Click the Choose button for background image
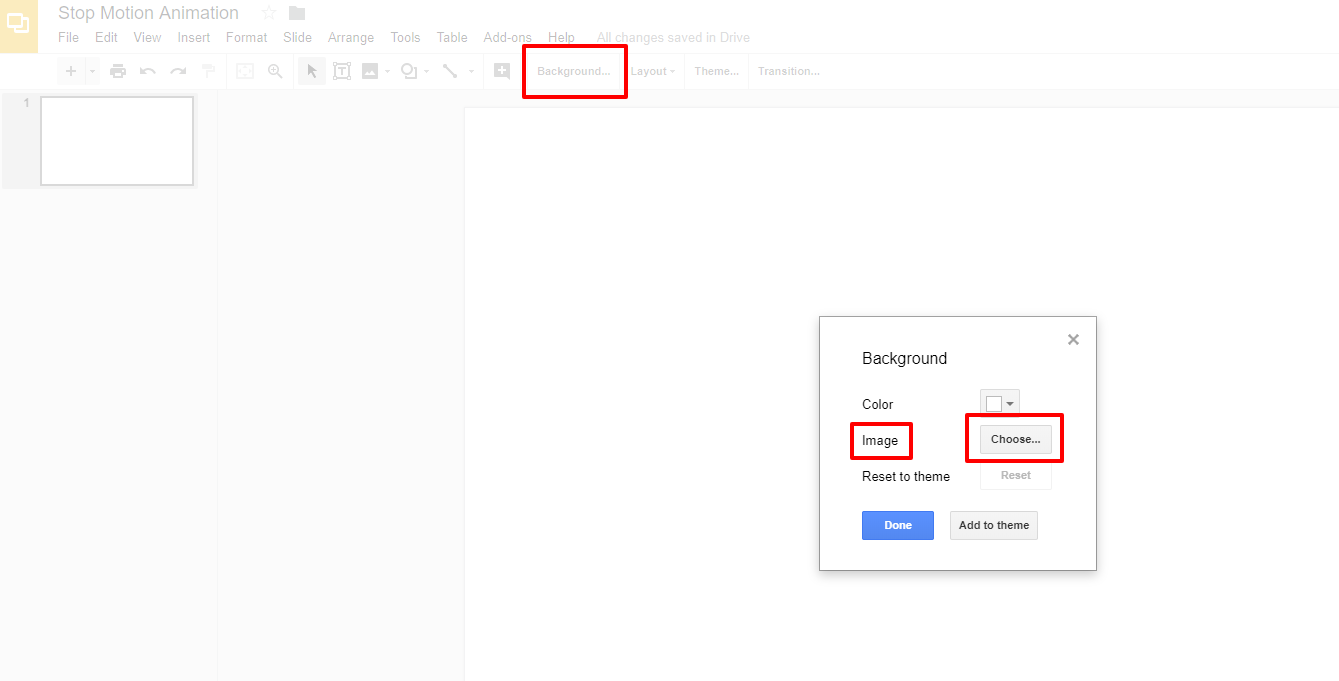Screen dimensions: 1339x681 pyautogui.click(x=1014, y=438)
